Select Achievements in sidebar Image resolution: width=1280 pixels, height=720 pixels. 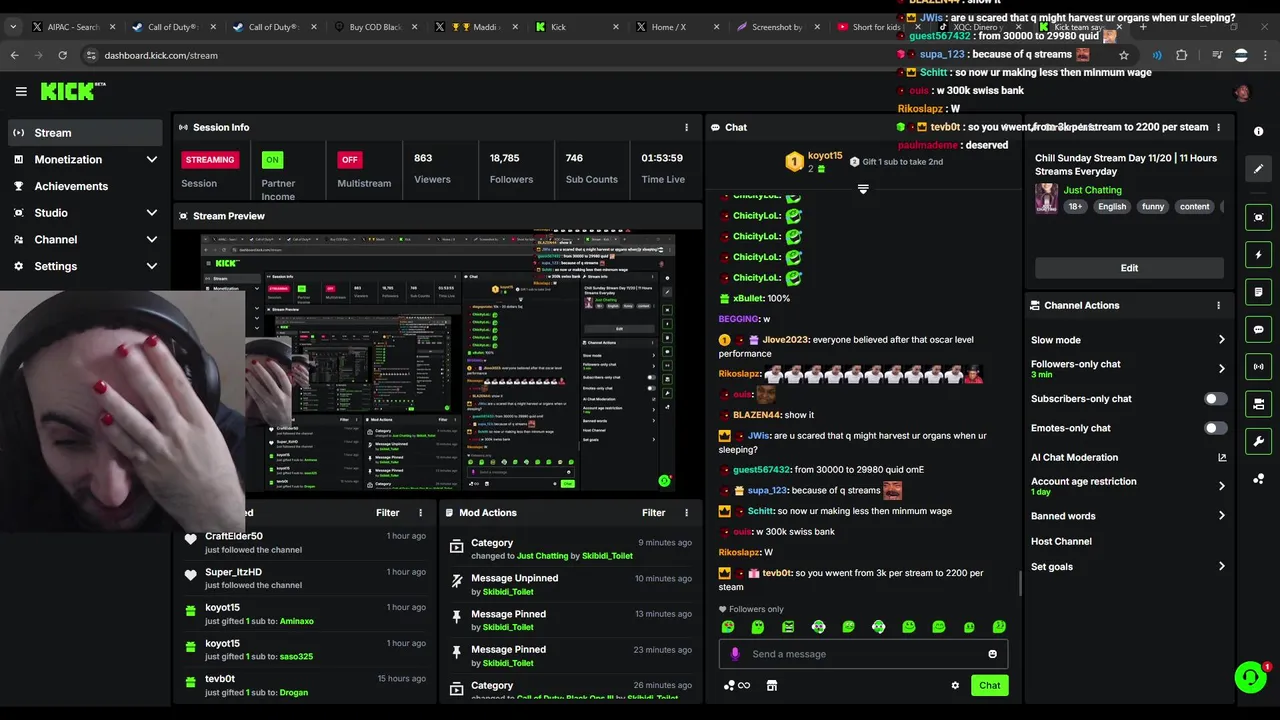pyautogui.click(x=85, y=186)
